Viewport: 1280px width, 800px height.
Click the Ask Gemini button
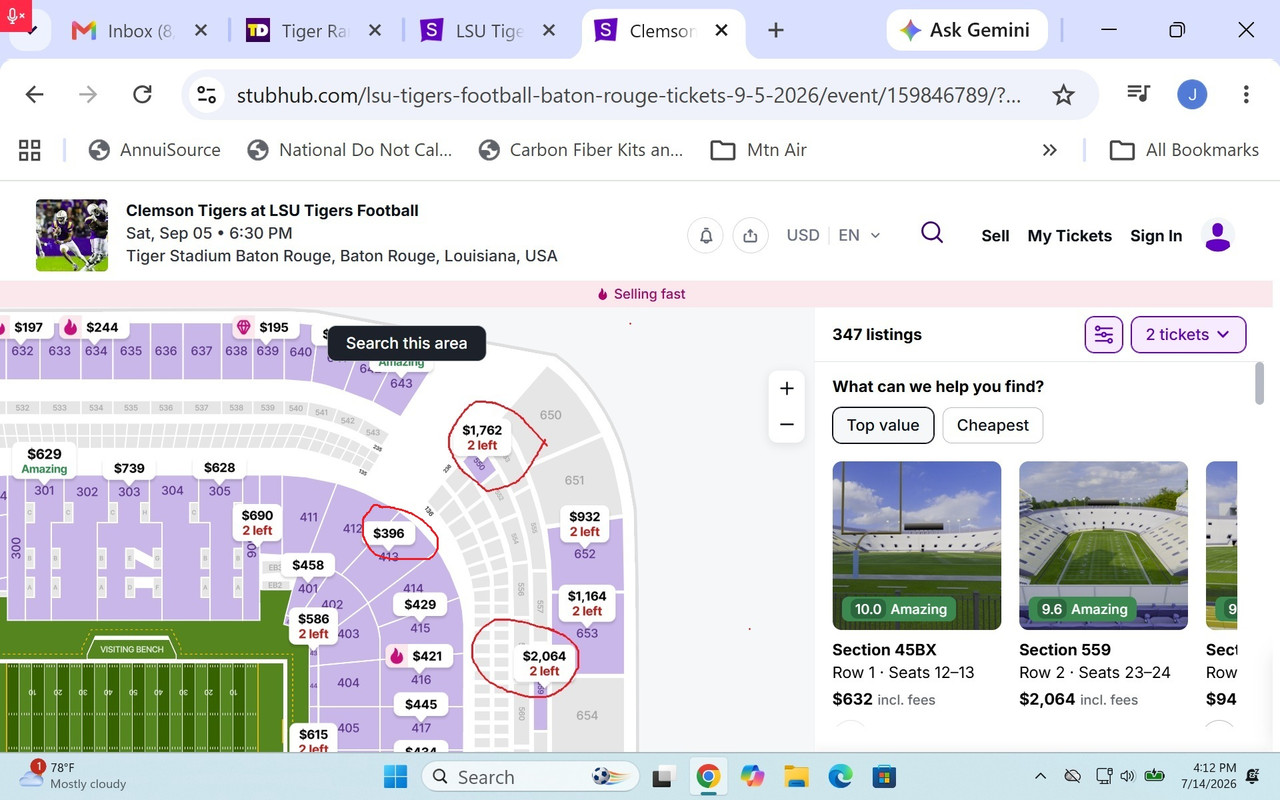pyautogui.click(x=967, y=30)
